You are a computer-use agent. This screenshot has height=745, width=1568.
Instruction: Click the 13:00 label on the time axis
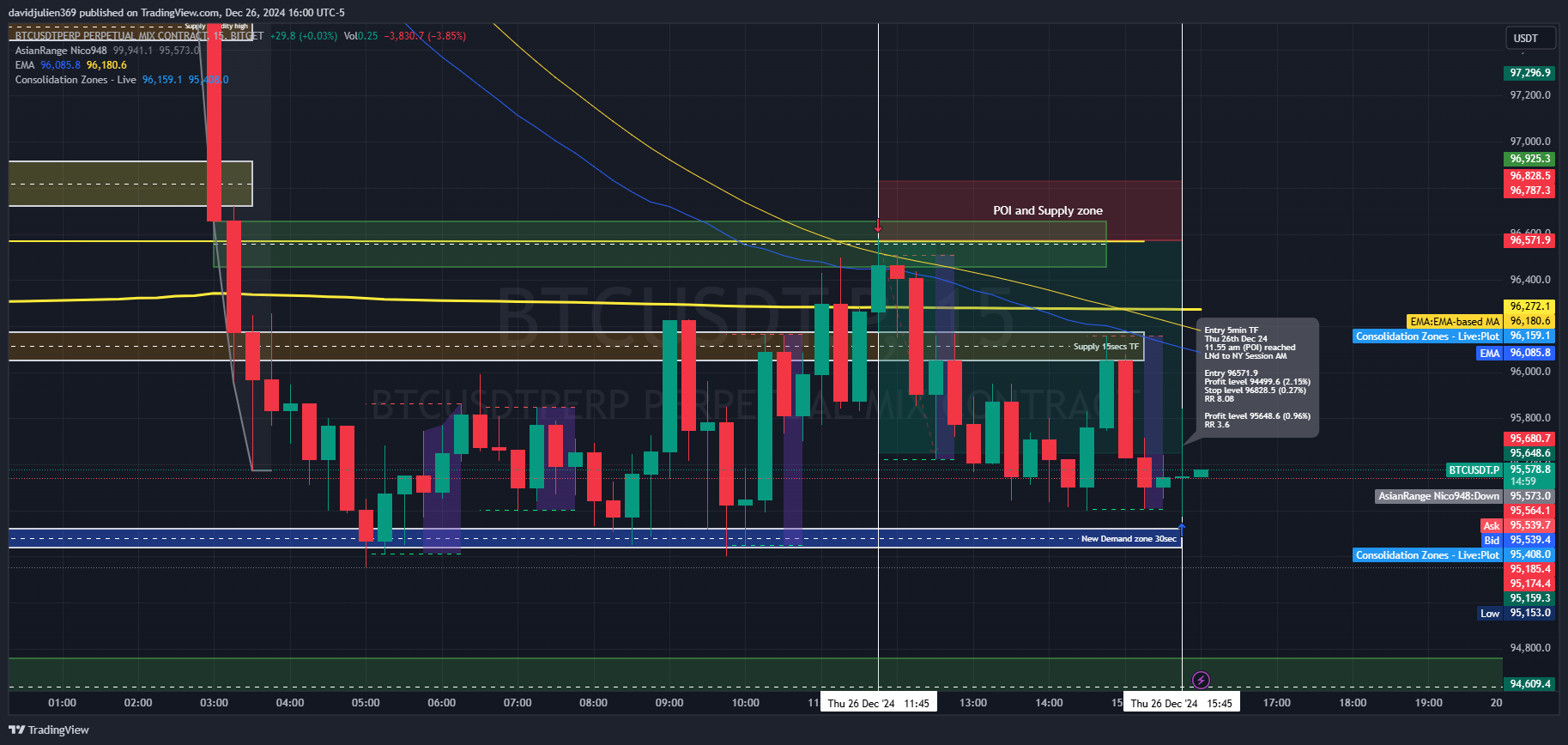coord(973,703)
